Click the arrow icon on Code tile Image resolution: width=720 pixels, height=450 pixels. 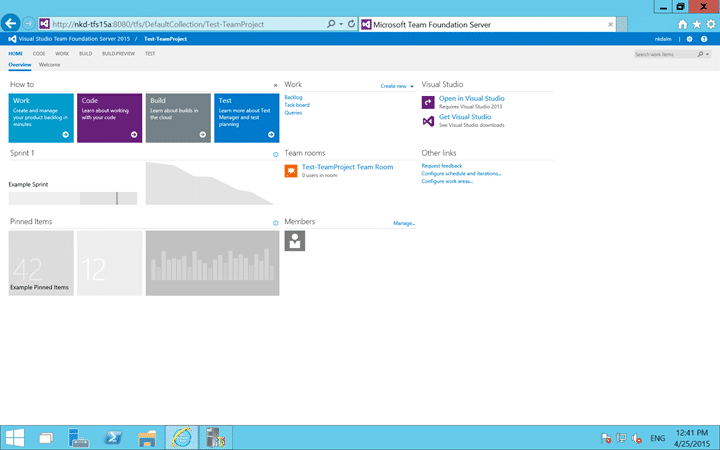pos(134,135)
